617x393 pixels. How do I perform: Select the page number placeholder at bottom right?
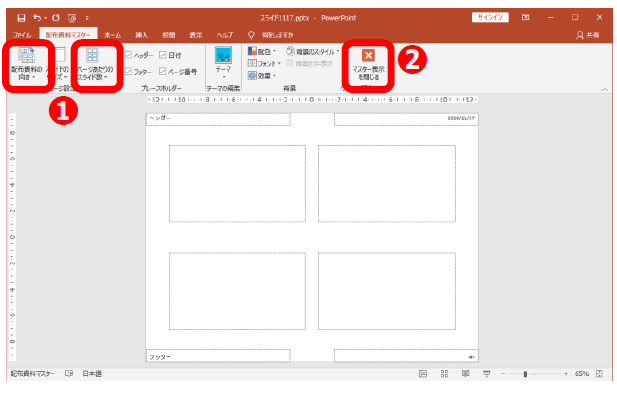click(406, 356)
